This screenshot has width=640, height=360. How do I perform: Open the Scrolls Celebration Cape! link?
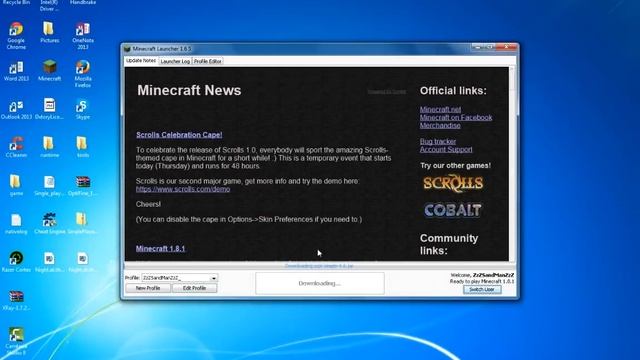pos(179,135)
